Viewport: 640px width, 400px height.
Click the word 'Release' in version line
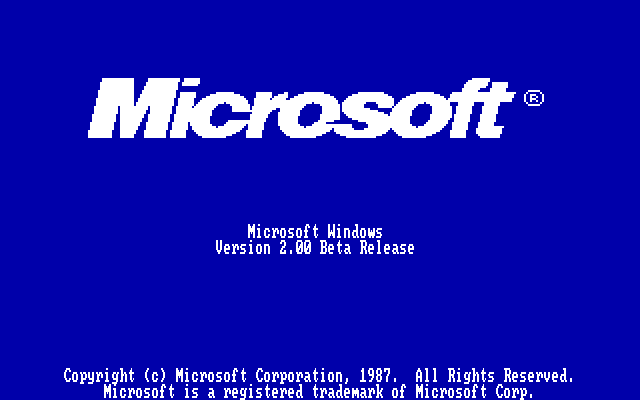(387, 248)
